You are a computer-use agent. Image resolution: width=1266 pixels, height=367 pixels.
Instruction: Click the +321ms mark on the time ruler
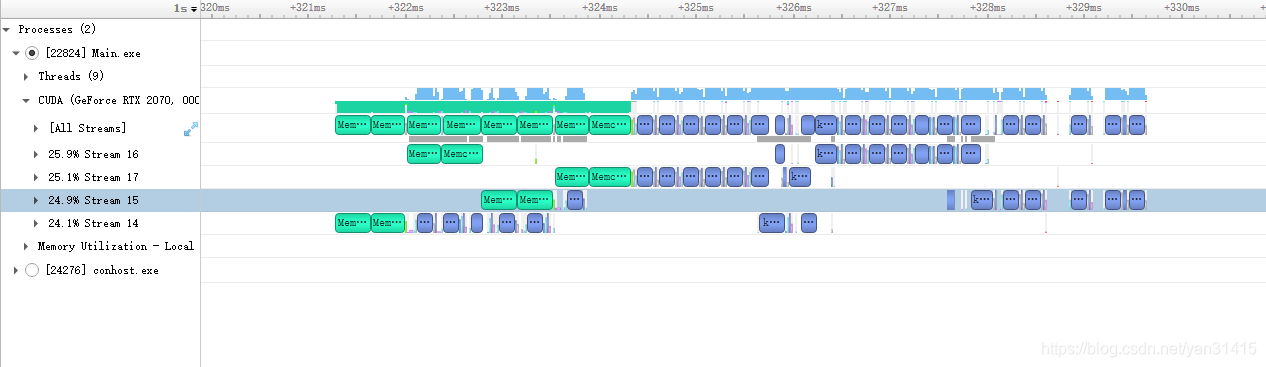[308, 7]
